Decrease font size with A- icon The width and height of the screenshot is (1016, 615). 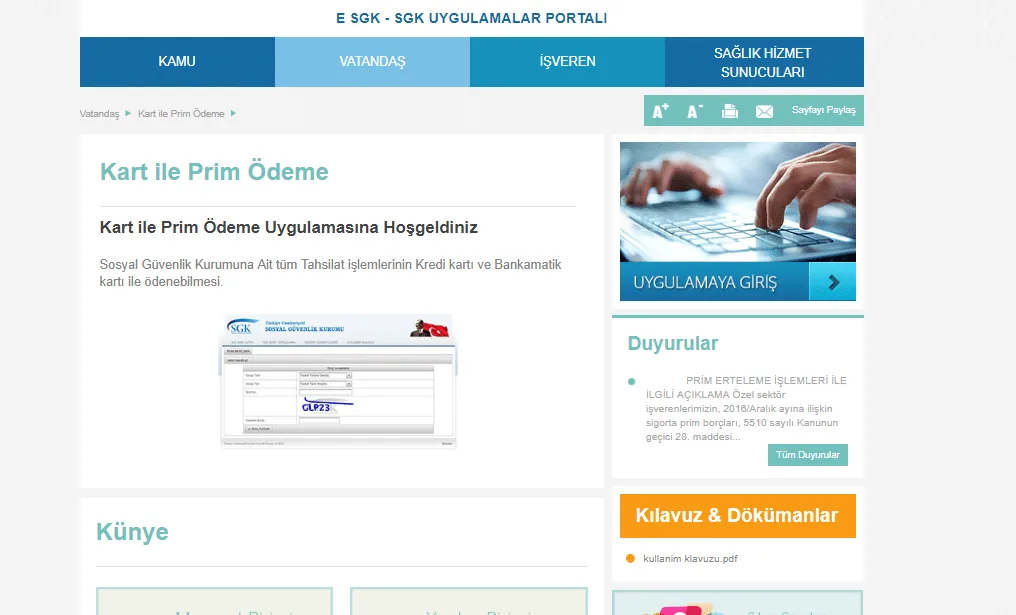695,111
